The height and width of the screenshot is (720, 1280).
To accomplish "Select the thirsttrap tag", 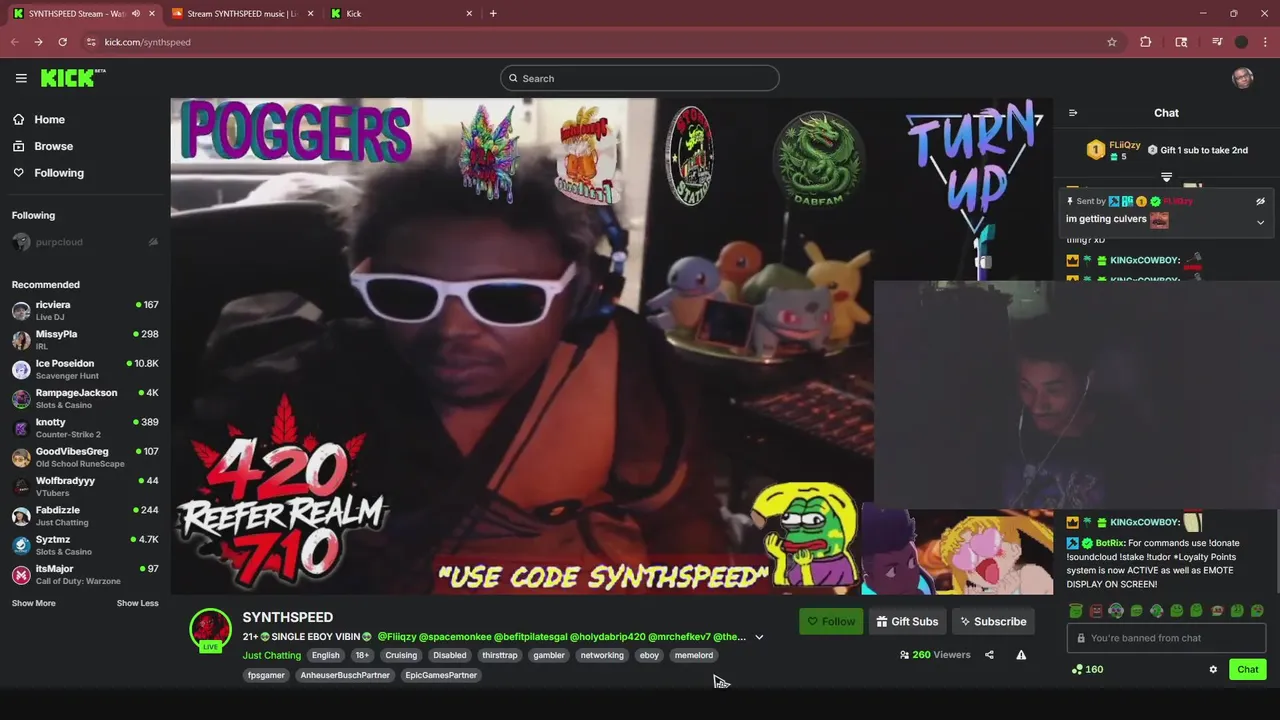I will click(500, 655).
